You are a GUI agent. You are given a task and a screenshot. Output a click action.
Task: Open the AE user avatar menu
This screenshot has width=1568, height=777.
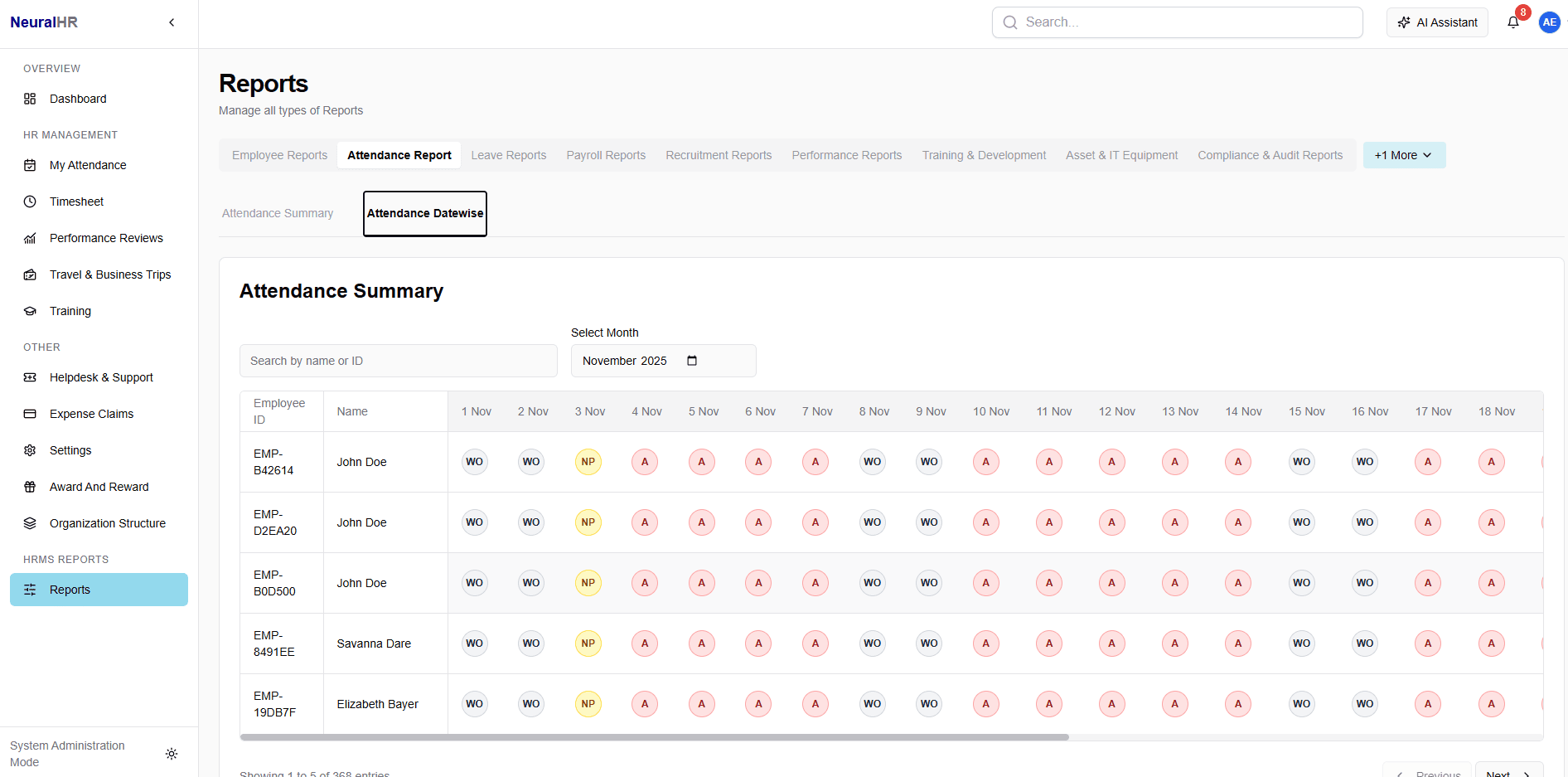[1549, 22]
